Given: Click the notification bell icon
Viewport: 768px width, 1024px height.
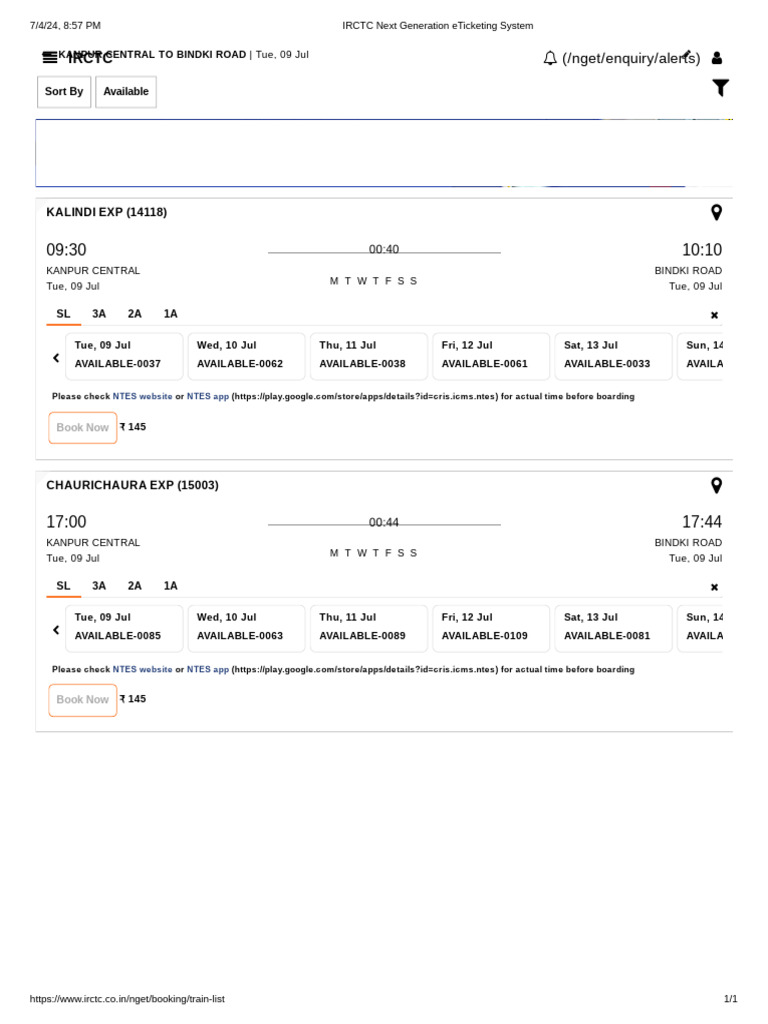Looking at the screenshot, I should [x=550, y=58].
